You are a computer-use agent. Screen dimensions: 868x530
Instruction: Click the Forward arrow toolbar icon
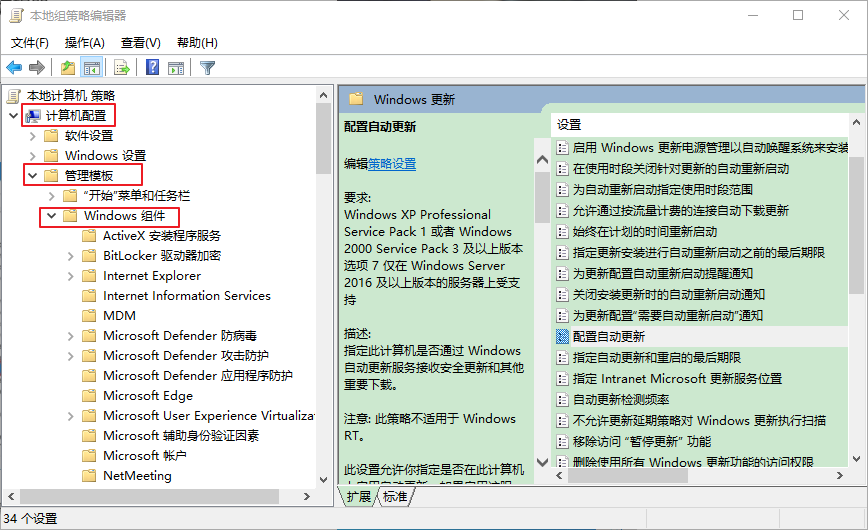(x=37, y=68)
